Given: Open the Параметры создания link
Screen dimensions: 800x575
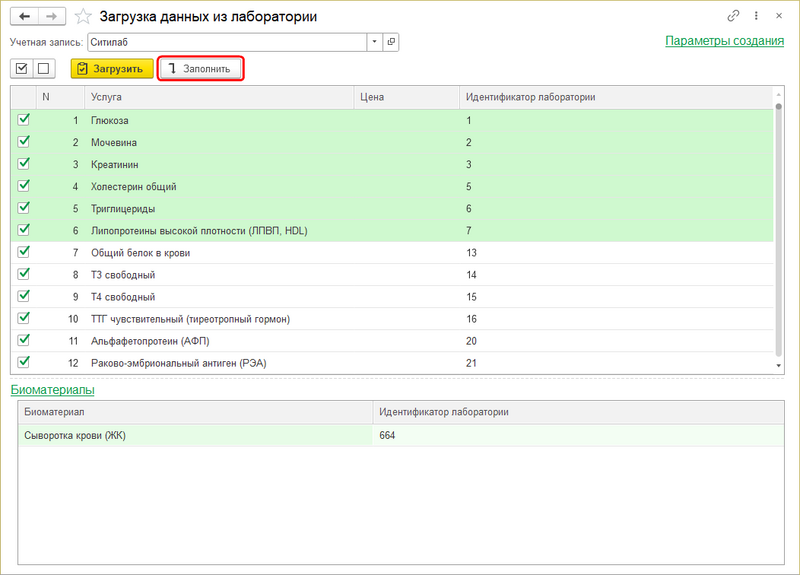Looking at the screenshot, I should pos(724,41).
